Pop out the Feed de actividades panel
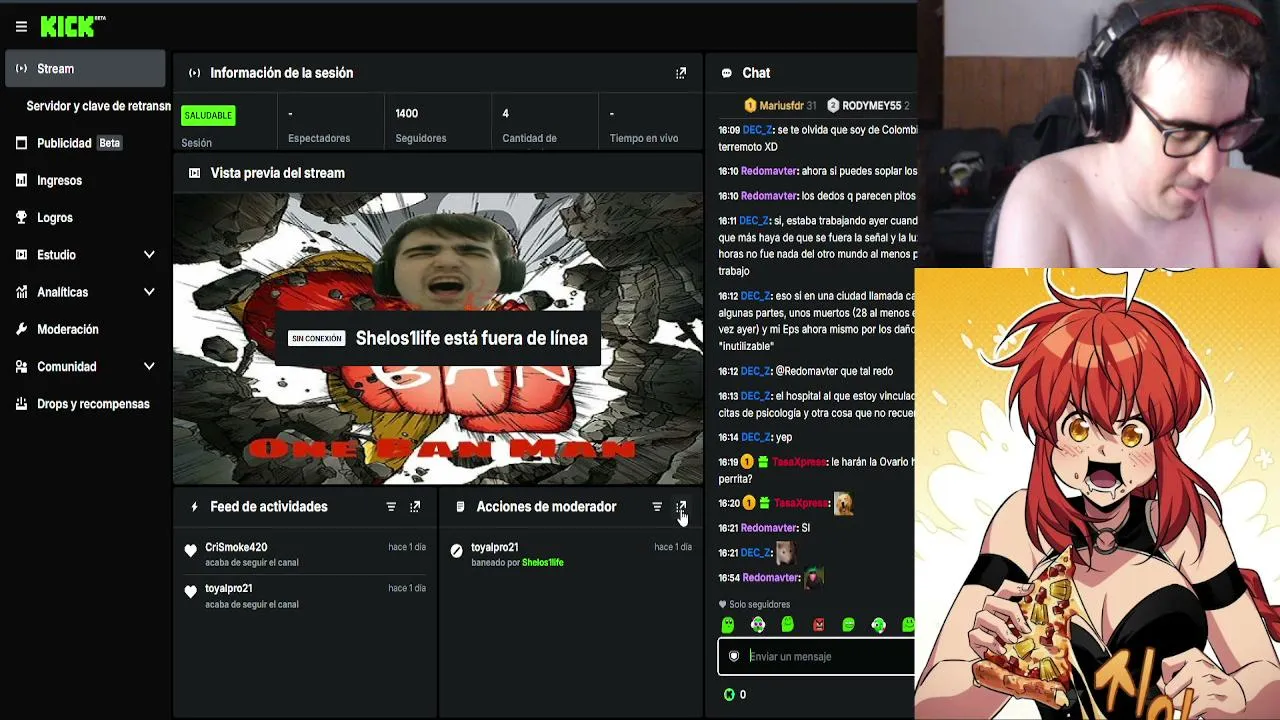The image size is (1280, 720). [x=415, y=507]
